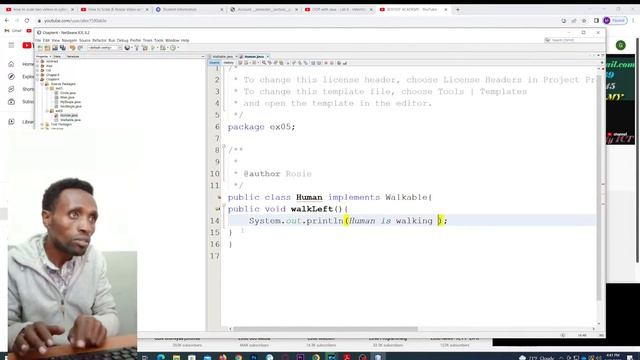Click the YouTube Home sidebar icon
Image resolution: width=640 pixels, height=360 pixels.
coord(11,64)
